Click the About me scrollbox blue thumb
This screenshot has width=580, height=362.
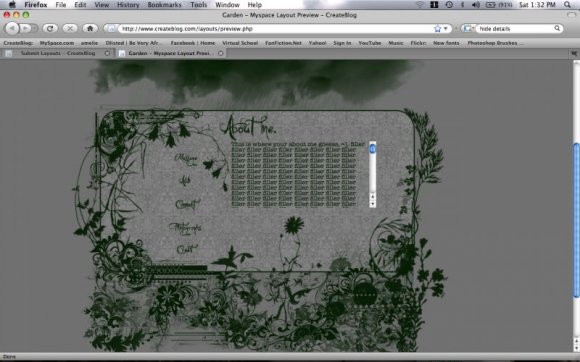coord(372,148)
